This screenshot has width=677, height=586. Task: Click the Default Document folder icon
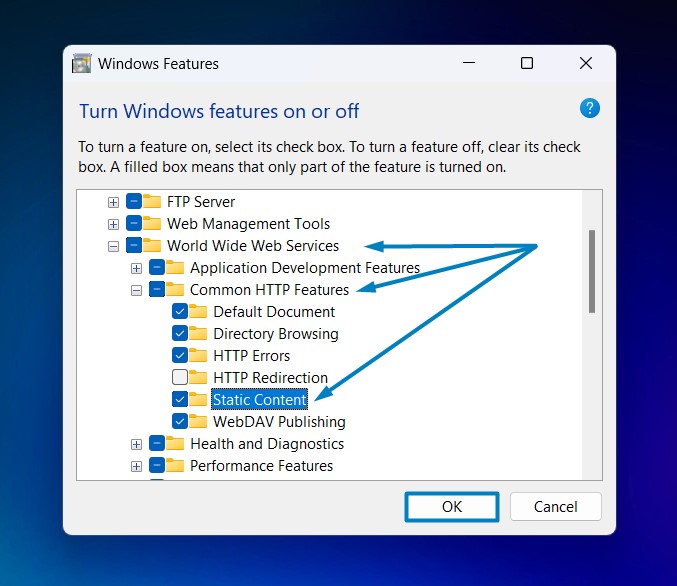click(x=198, y=311)
